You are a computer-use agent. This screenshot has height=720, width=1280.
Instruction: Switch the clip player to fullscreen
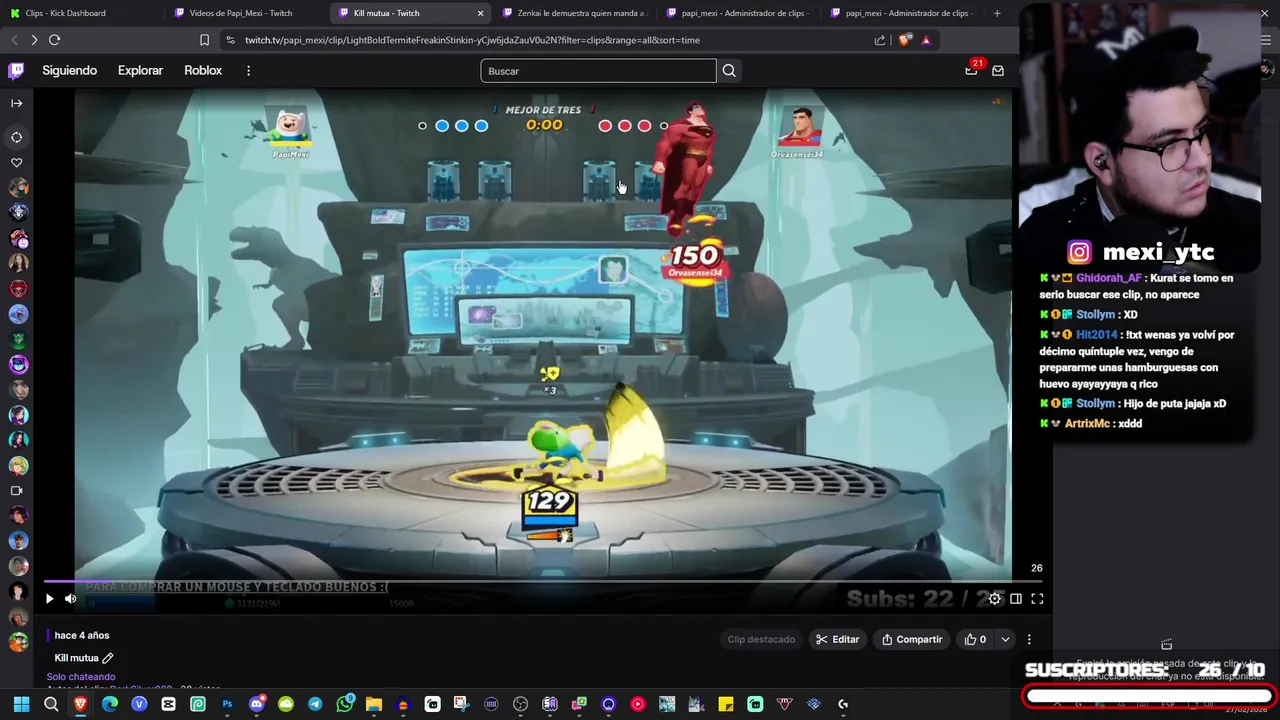pyautogui.click(x=1037, y=599)
